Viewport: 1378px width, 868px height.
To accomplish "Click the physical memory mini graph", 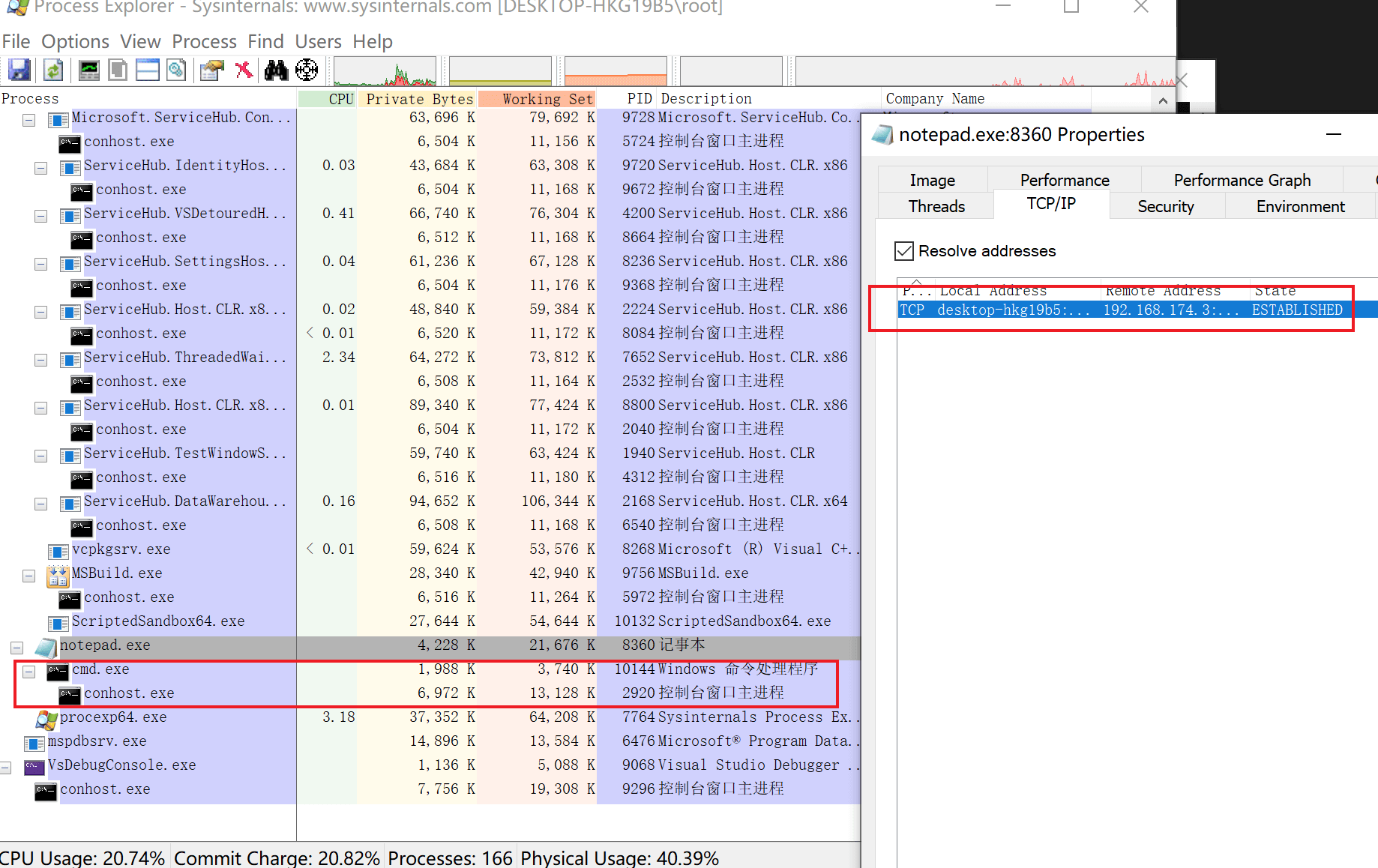I will [616, 71].
